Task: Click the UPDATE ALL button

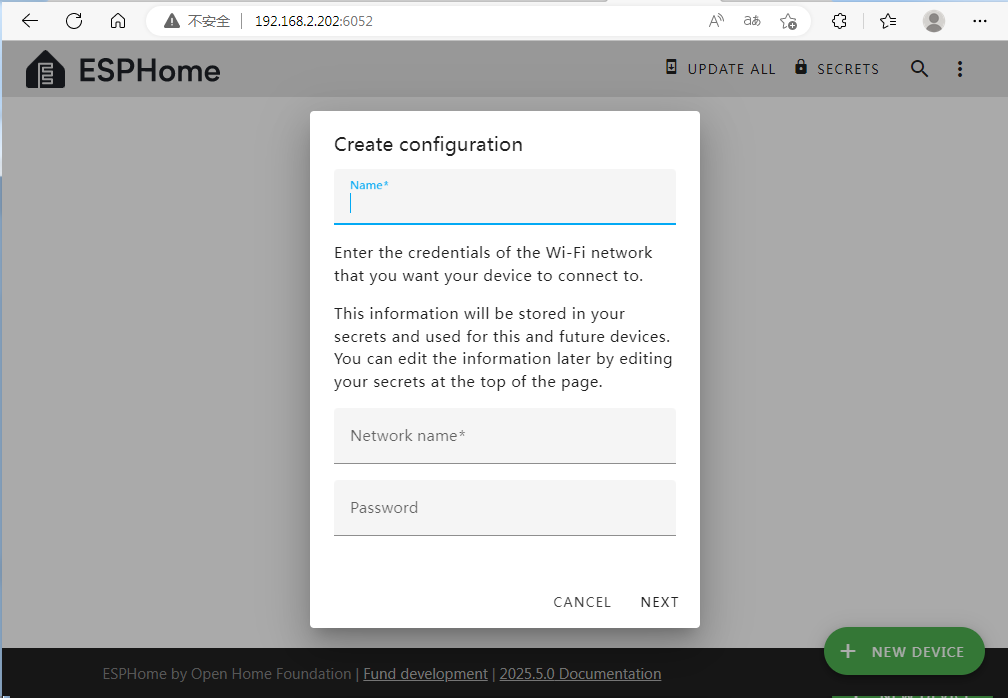Action: [721, 69]
